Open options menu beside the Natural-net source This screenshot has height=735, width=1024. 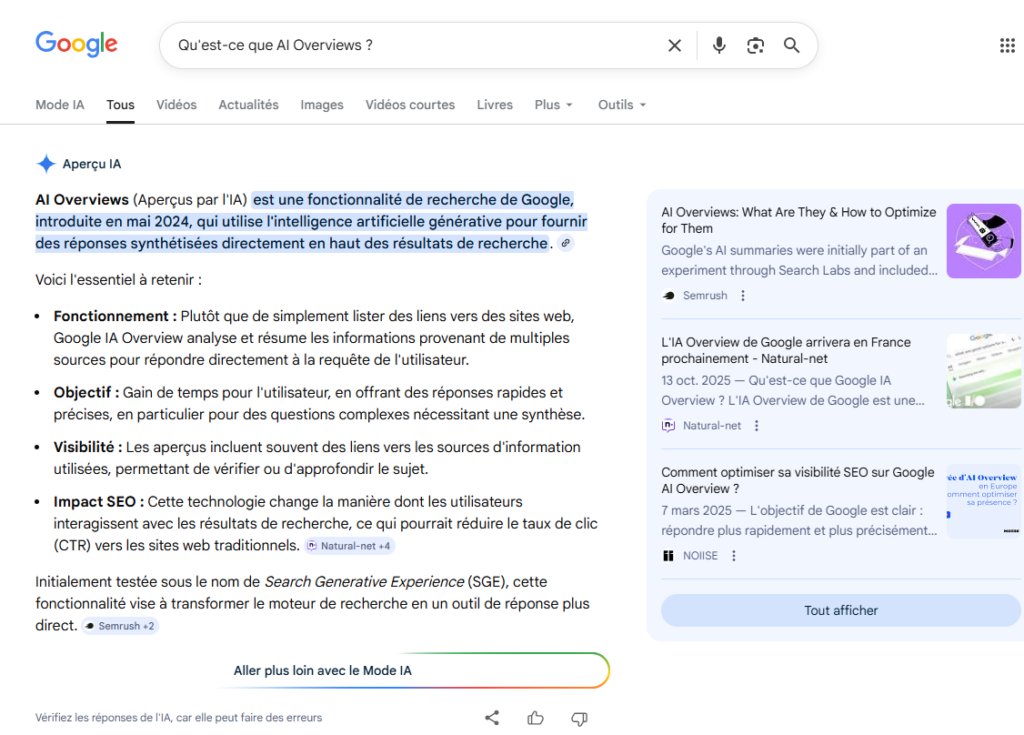coord(756,426)
